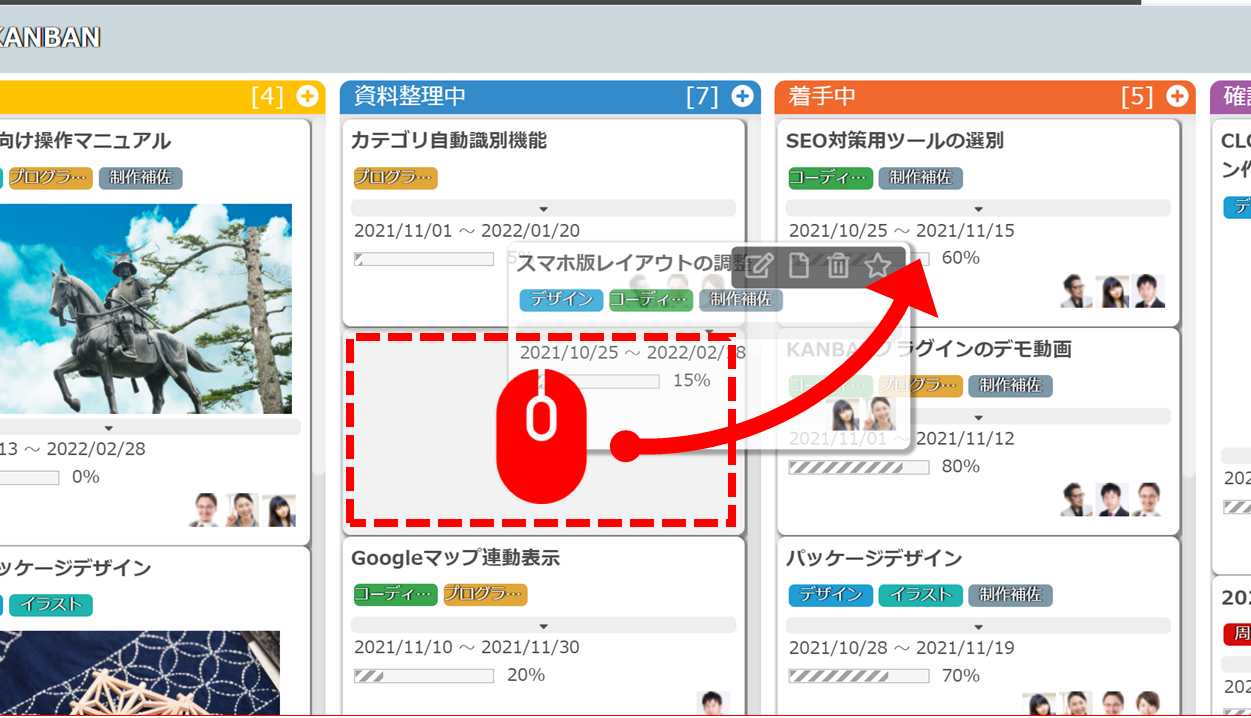The image size is (1251, 718).
Task: Click the third member avatar beside the 80% progress
Action: click(x=1149, y=499)
